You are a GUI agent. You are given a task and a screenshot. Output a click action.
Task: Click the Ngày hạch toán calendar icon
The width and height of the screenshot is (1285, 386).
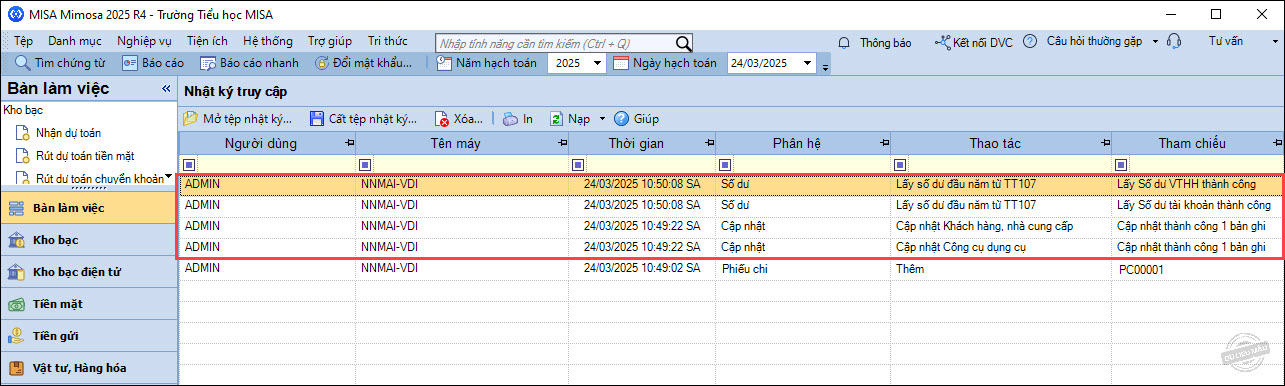[621, 63]
